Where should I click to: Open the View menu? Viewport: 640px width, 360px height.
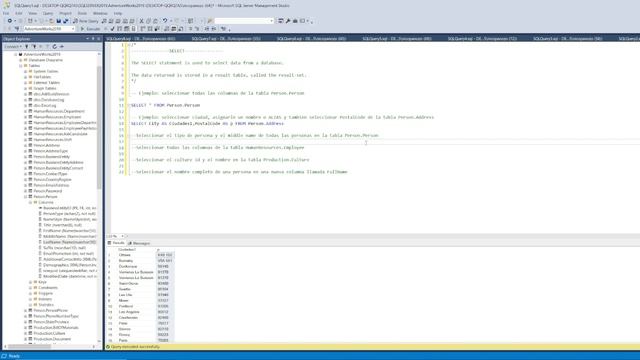click(x=33, y=13)
